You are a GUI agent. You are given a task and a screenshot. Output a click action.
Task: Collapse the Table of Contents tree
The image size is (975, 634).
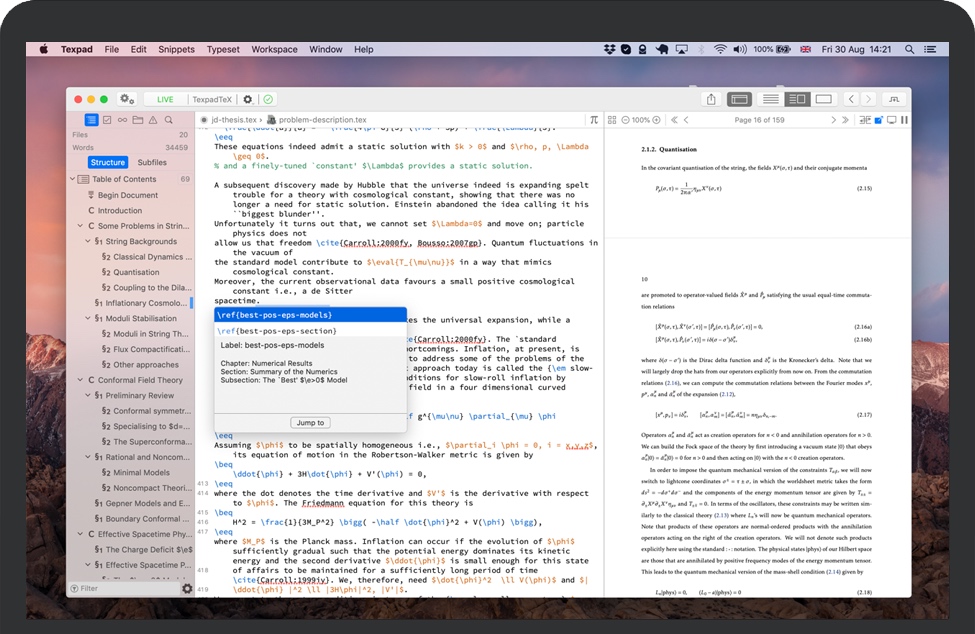pos(73,179)
